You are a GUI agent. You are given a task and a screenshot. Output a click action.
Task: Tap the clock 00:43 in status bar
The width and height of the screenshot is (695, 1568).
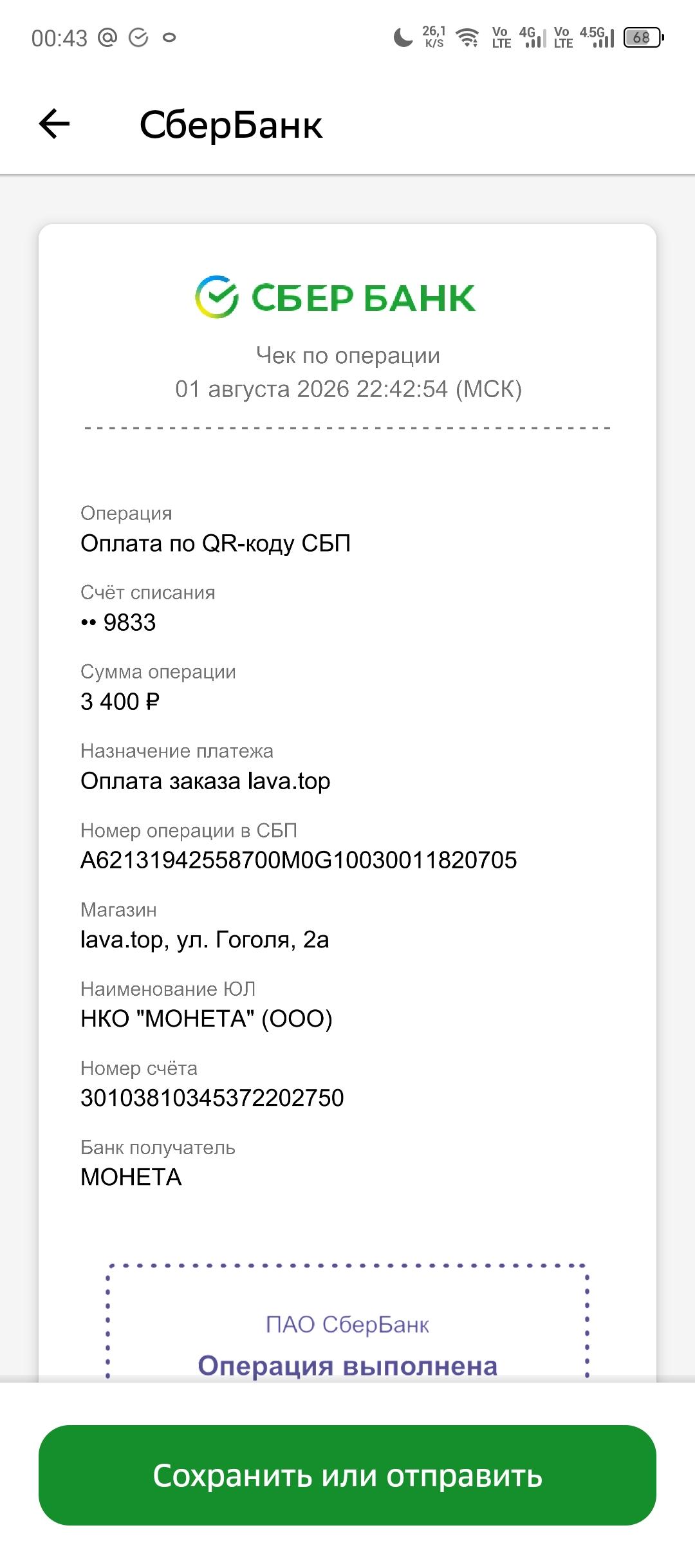59,38
